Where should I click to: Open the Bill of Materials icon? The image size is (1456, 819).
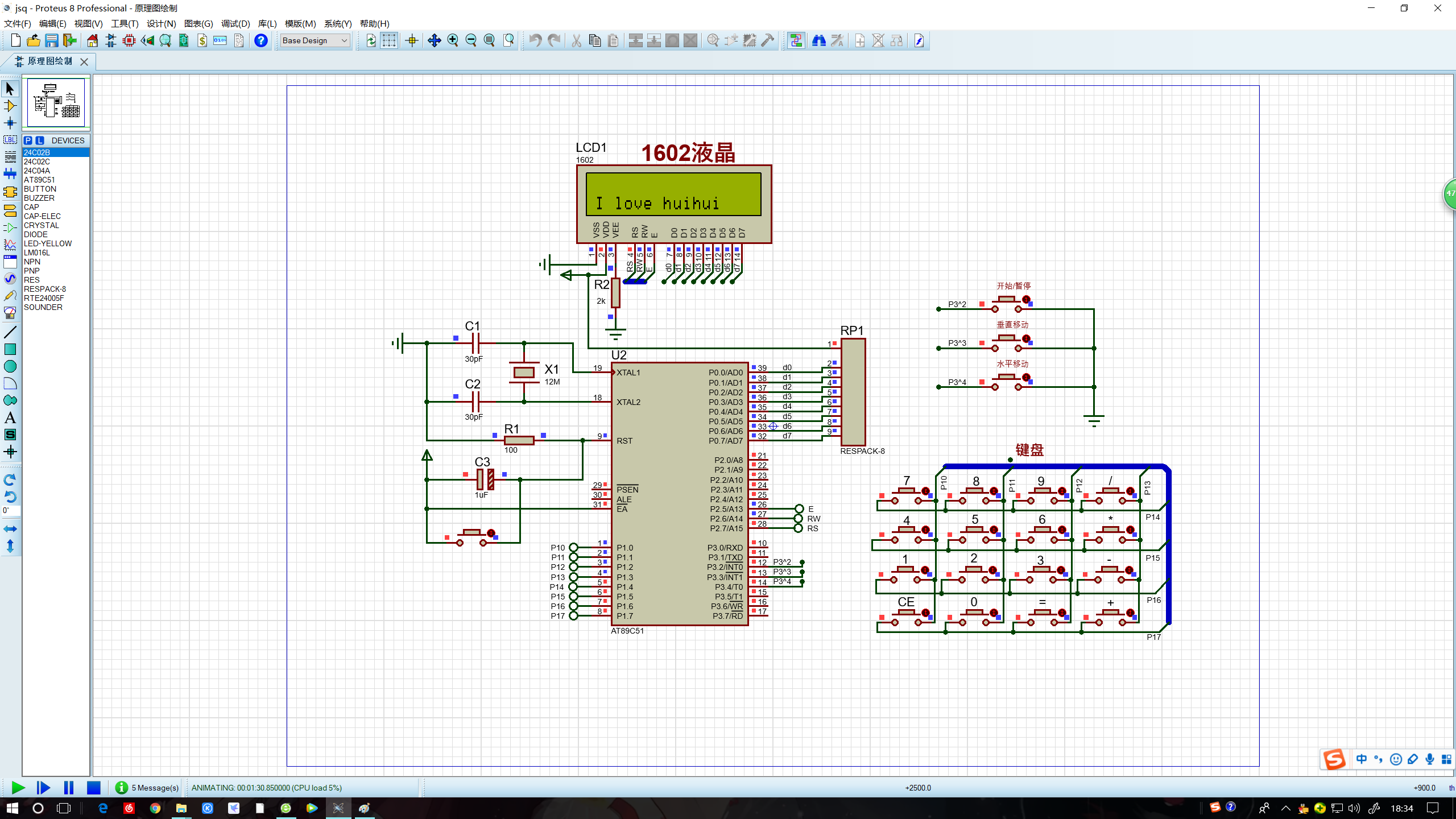(202, 40)
